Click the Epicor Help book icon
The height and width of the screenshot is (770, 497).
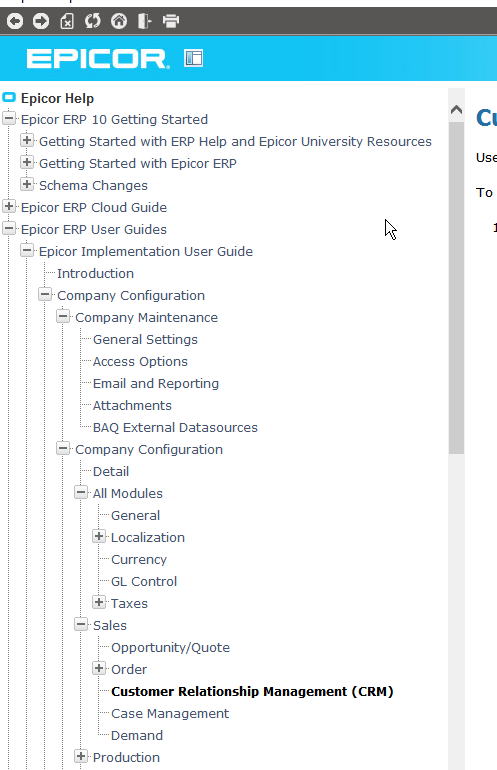9,97
